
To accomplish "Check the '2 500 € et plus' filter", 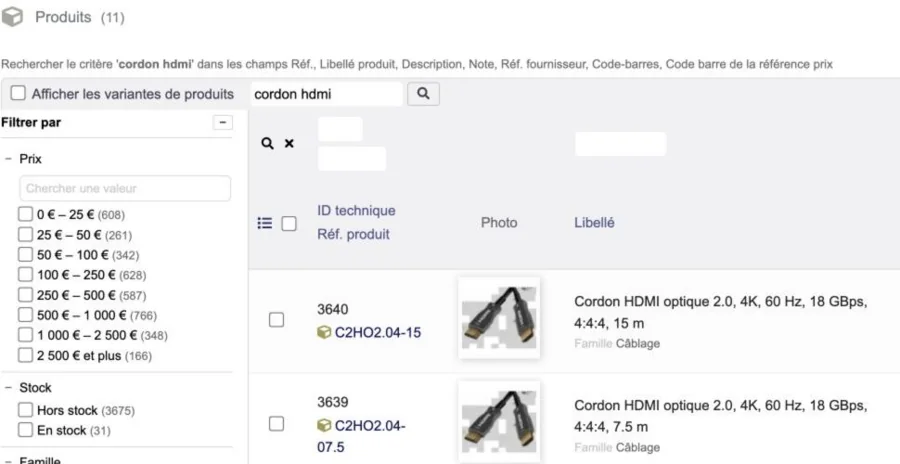I will click(25, 355).
